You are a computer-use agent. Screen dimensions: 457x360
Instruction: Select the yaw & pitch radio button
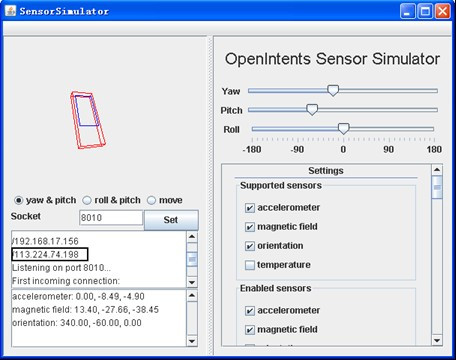click(x=19, y=200)
